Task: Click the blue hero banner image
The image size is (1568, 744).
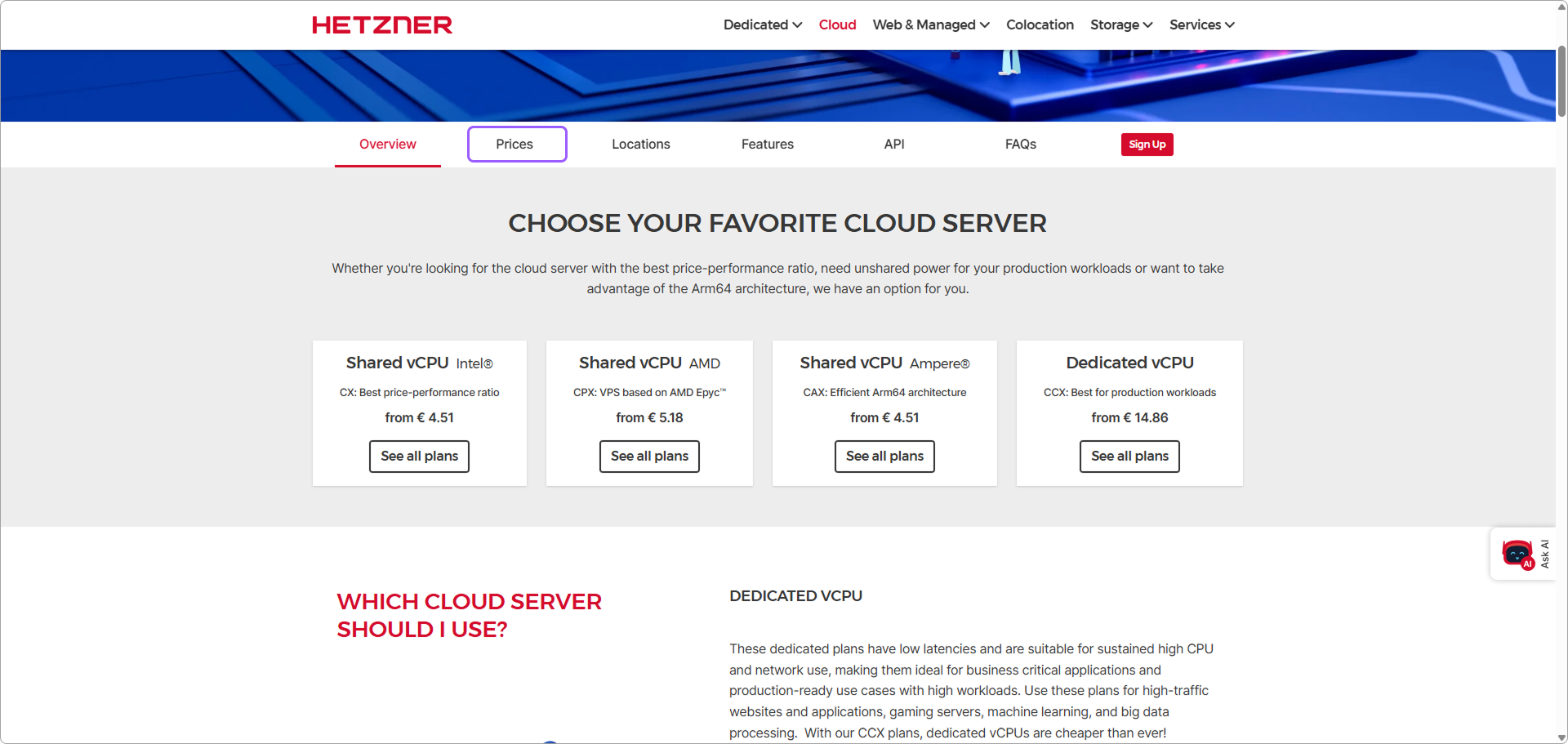Action: coord(777,86)
